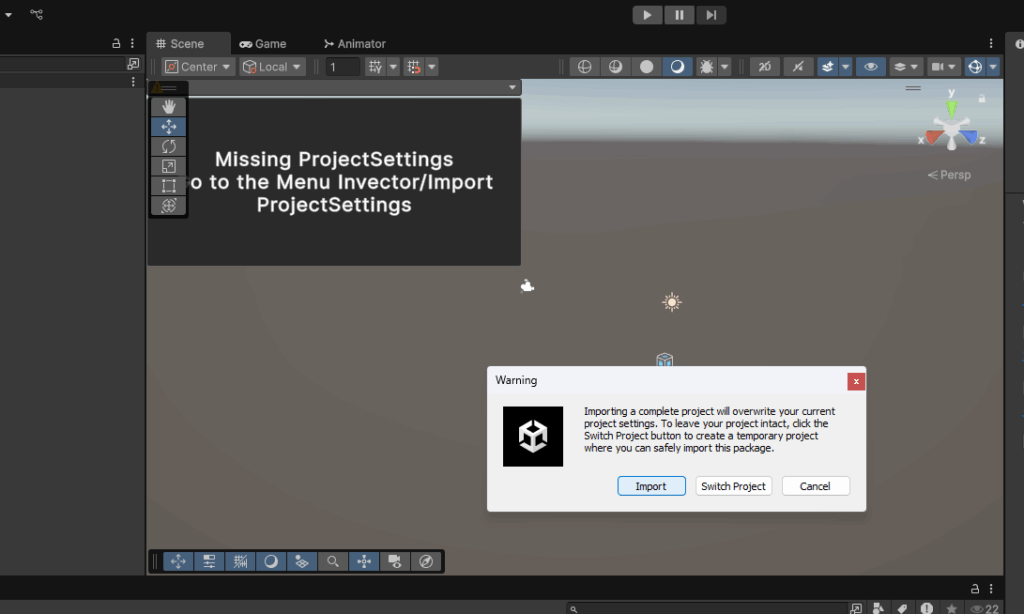Toggle scene lighting button

[797, 67]
